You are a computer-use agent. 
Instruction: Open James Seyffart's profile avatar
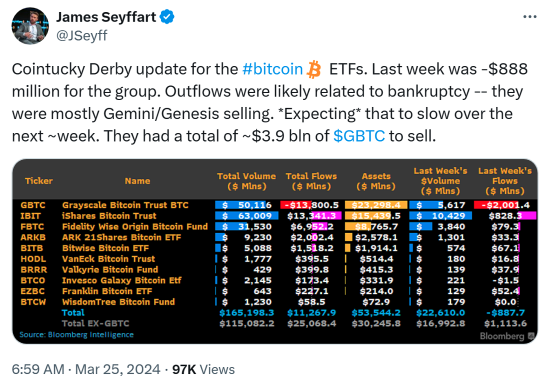[x=30, y=26]
